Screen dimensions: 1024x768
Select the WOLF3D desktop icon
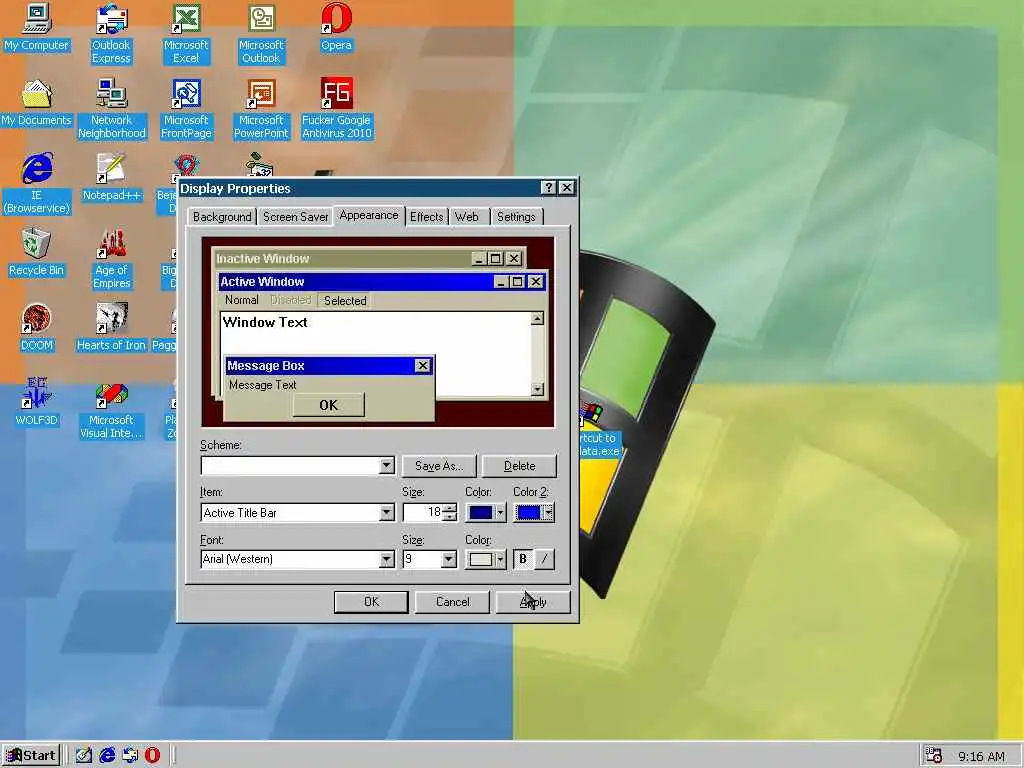(x=37, y=403)
